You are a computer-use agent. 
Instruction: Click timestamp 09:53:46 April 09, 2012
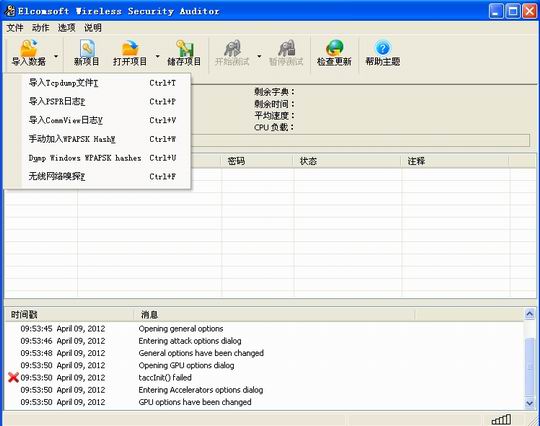coord(63,341)
